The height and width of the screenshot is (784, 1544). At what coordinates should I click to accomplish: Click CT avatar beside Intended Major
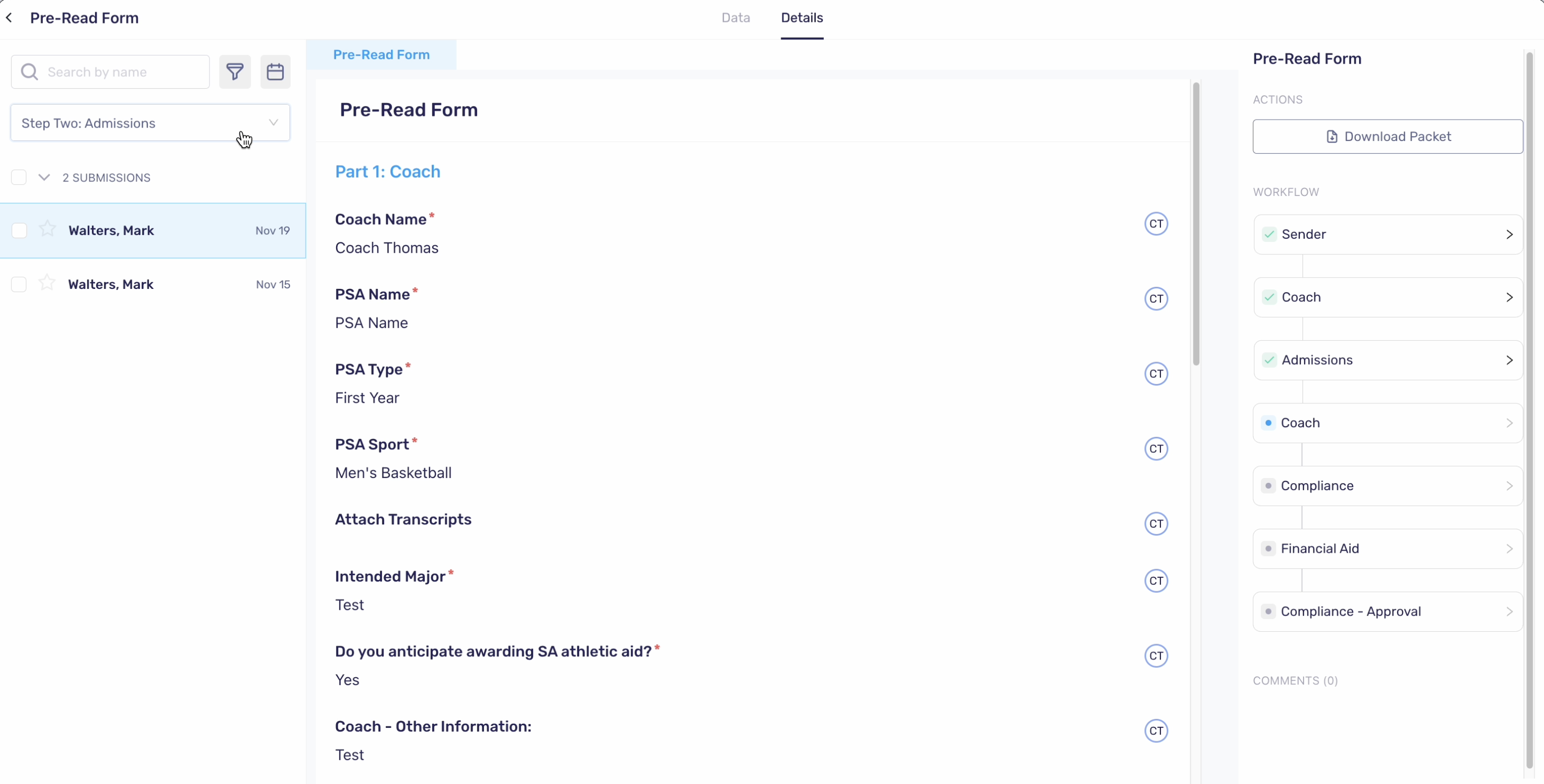pyautogui.click(x=1156, y=581)
